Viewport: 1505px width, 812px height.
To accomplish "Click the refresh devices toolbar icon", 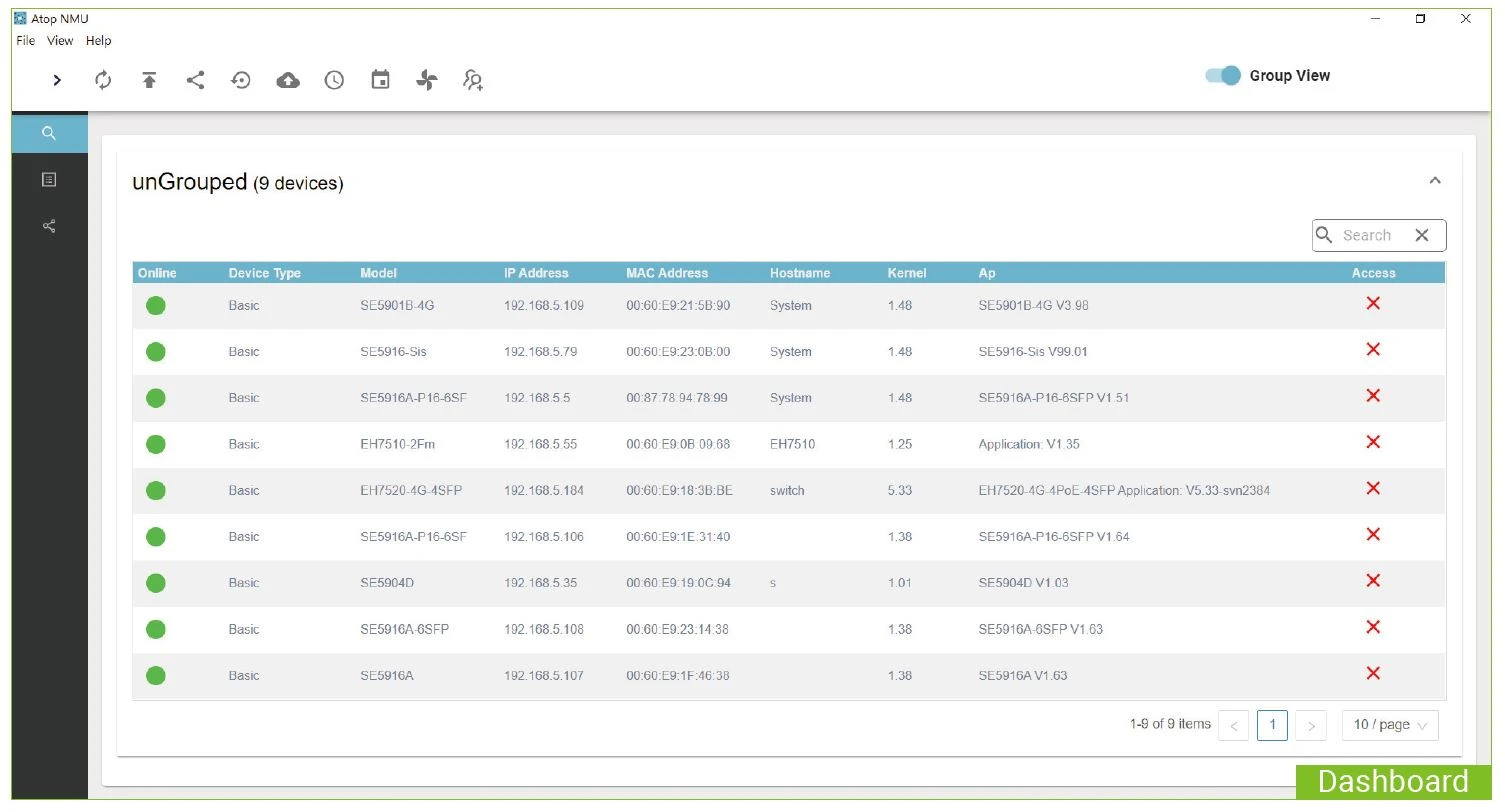I will coord(103,80).
